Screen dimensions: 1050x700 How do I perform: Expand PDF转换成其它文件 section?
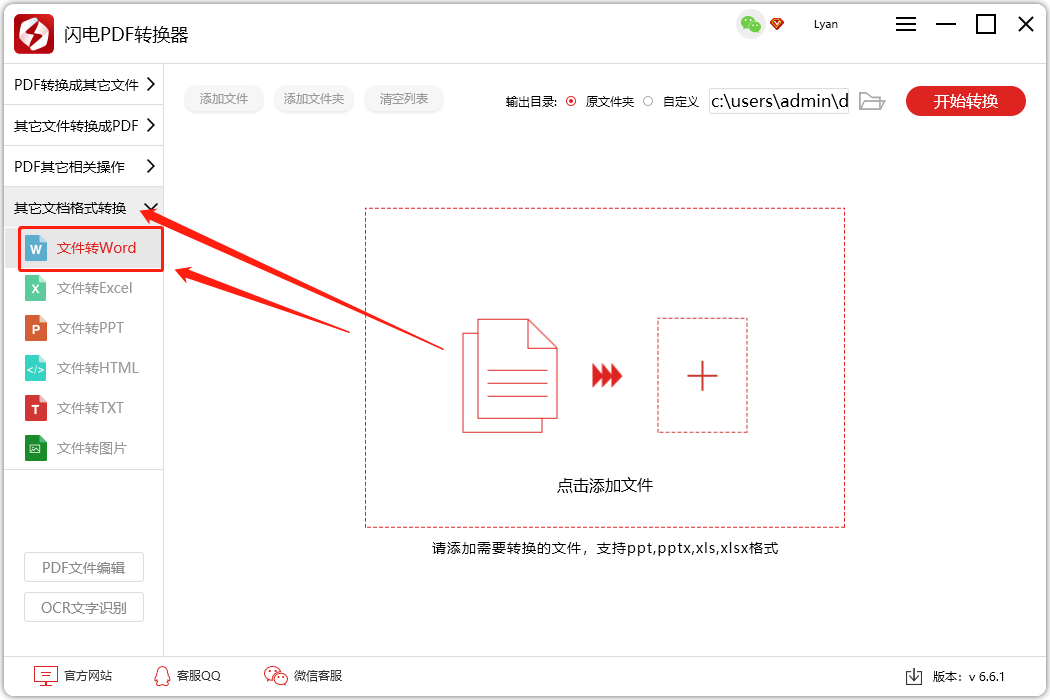click(84, 84)
